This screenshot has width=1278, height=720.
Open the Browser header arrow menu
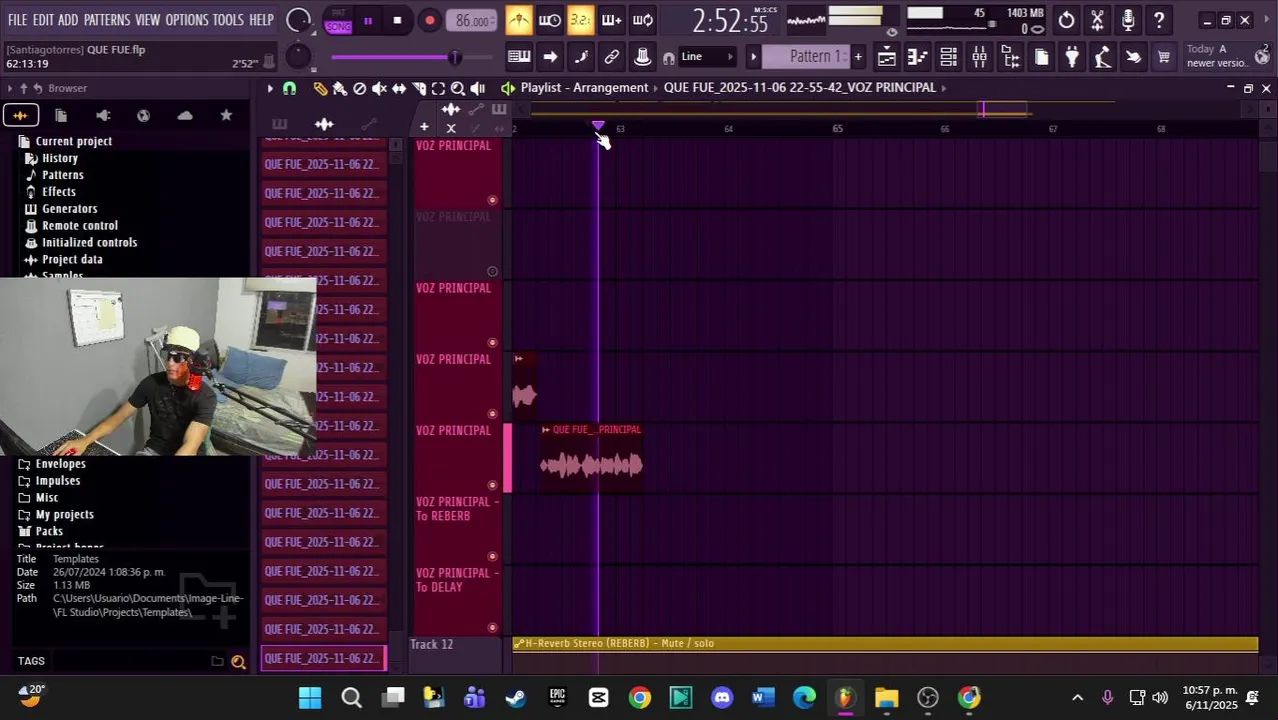point(8,88)
